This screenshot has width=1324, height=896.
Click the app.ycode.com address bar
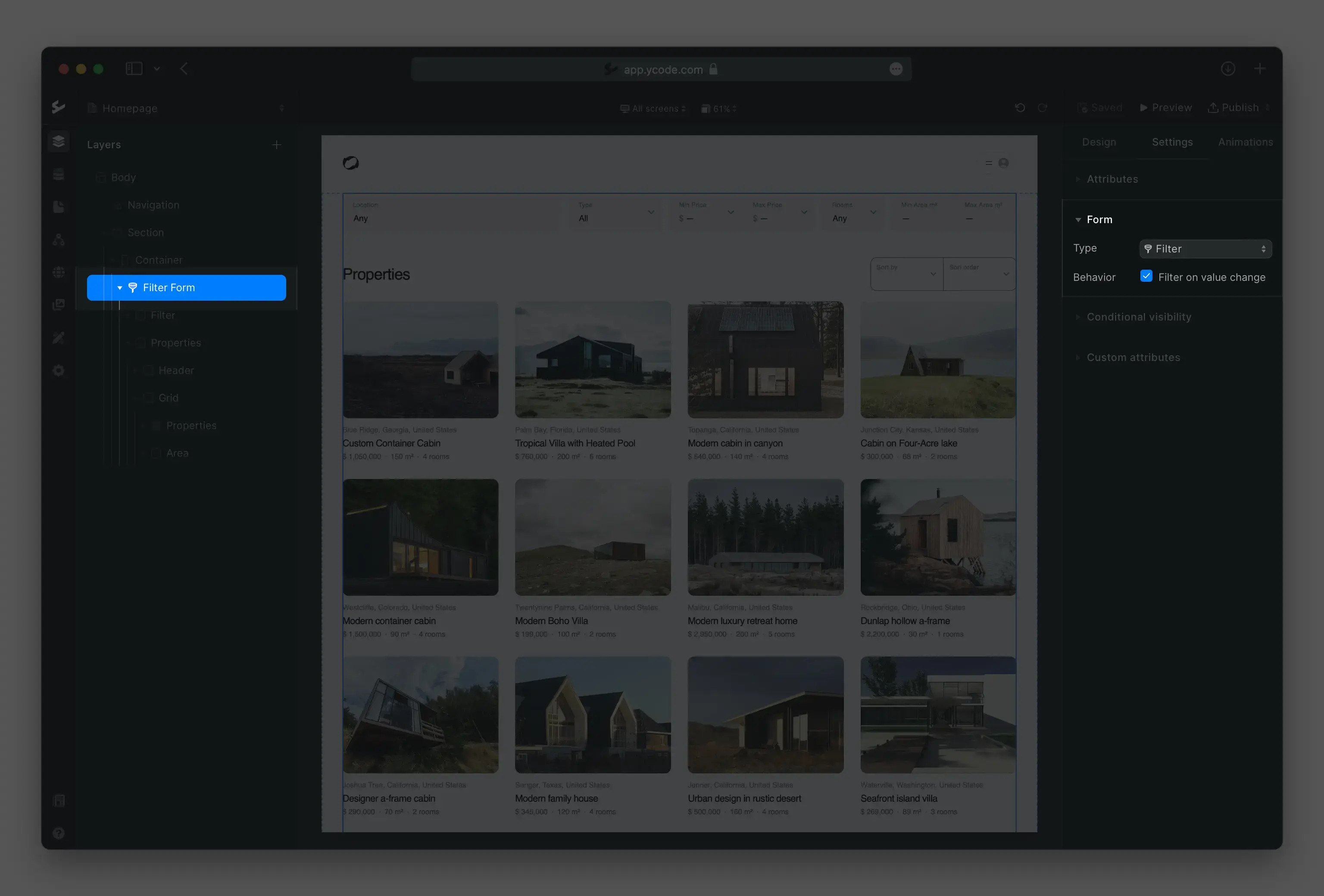[x=661, y=69]
